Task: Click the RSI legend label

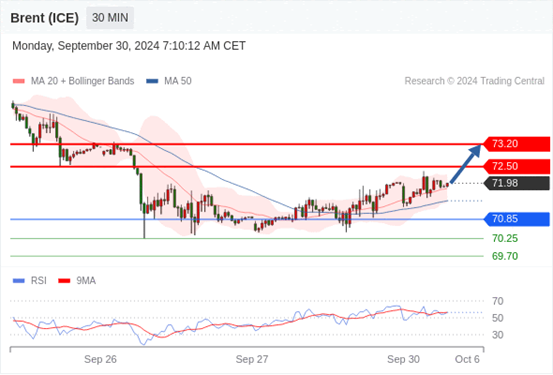Action: 38,281
